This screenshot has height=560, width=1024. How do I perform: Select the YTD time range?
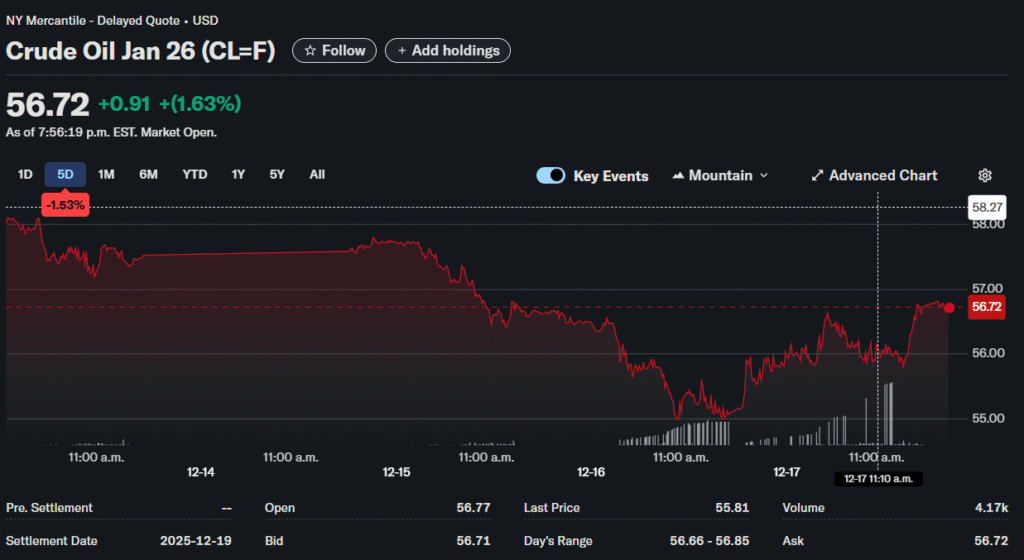tap(195, 175)
